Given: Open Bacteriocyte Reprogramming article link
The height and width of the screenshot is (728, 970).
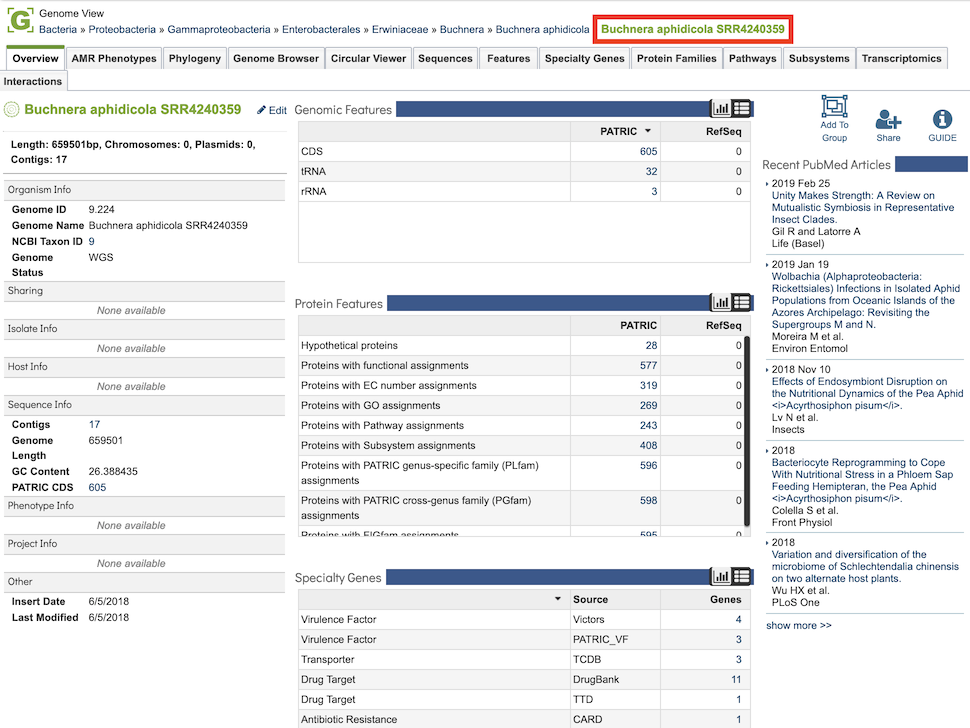Looking at the screenshot, I should tap(862, 480).
